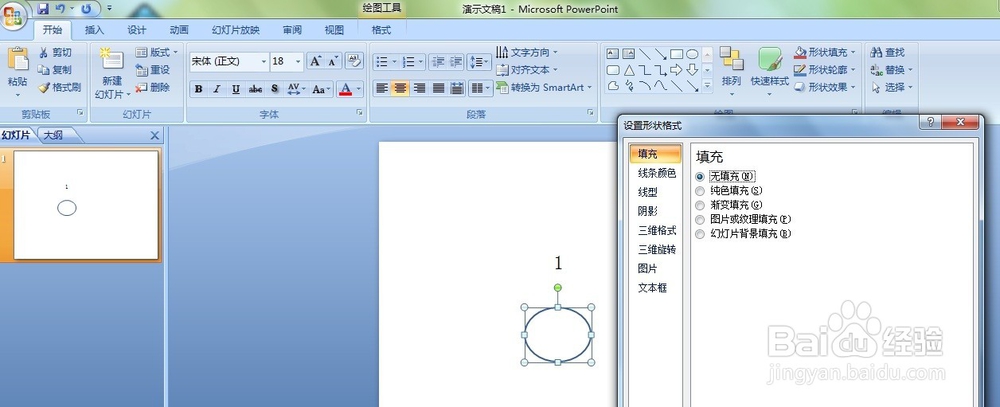Click the Clear Formatting eraser icon
Viewport: 1000px width, 407px height.
354,61
